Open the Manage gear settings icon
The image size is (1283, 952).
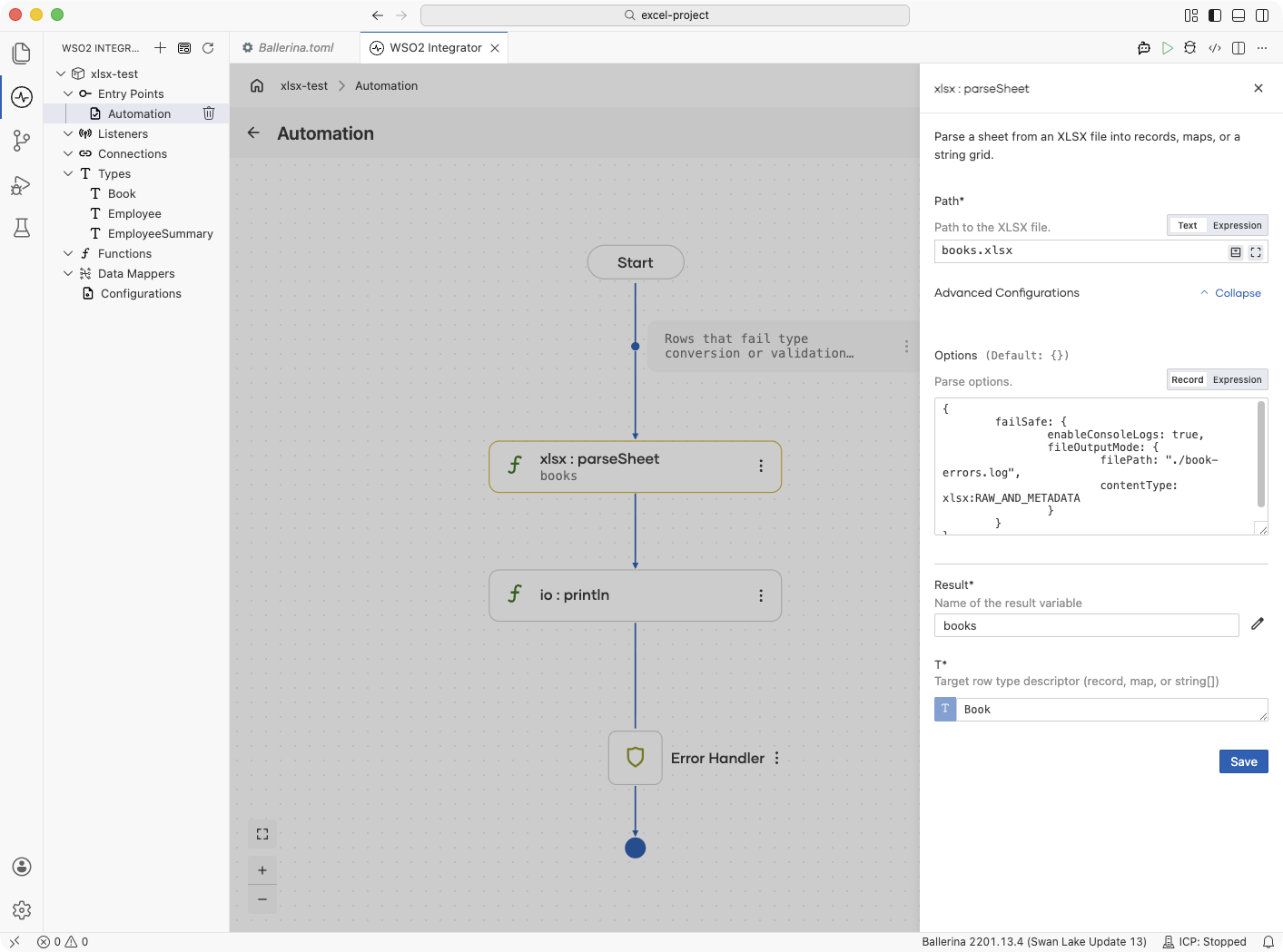22,909
